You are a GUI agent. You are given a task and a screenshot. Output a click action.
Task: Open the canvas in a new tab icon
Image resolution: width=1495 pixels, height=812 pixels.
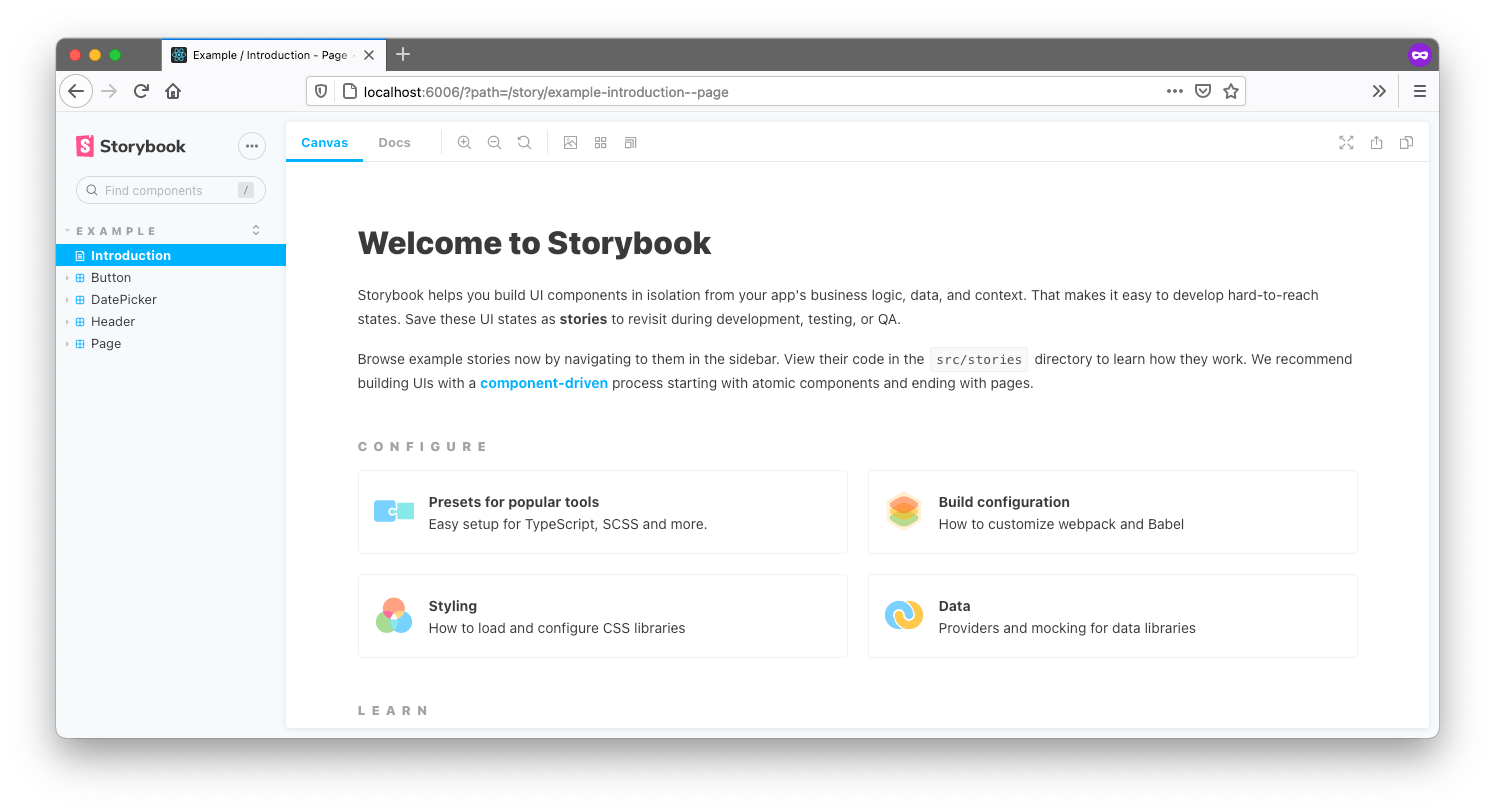[1376, 143]
